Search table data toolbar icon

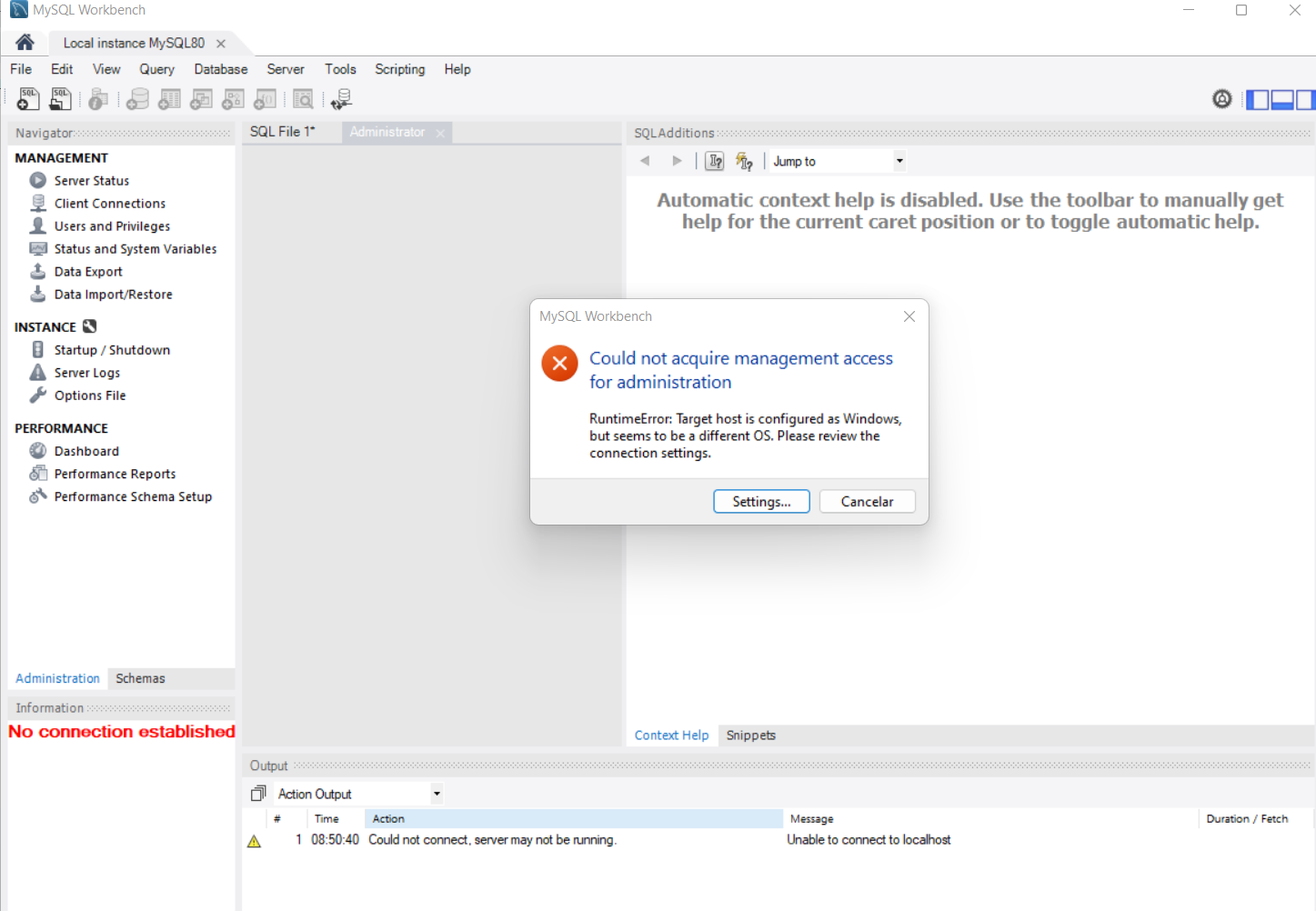coord(303,99)
